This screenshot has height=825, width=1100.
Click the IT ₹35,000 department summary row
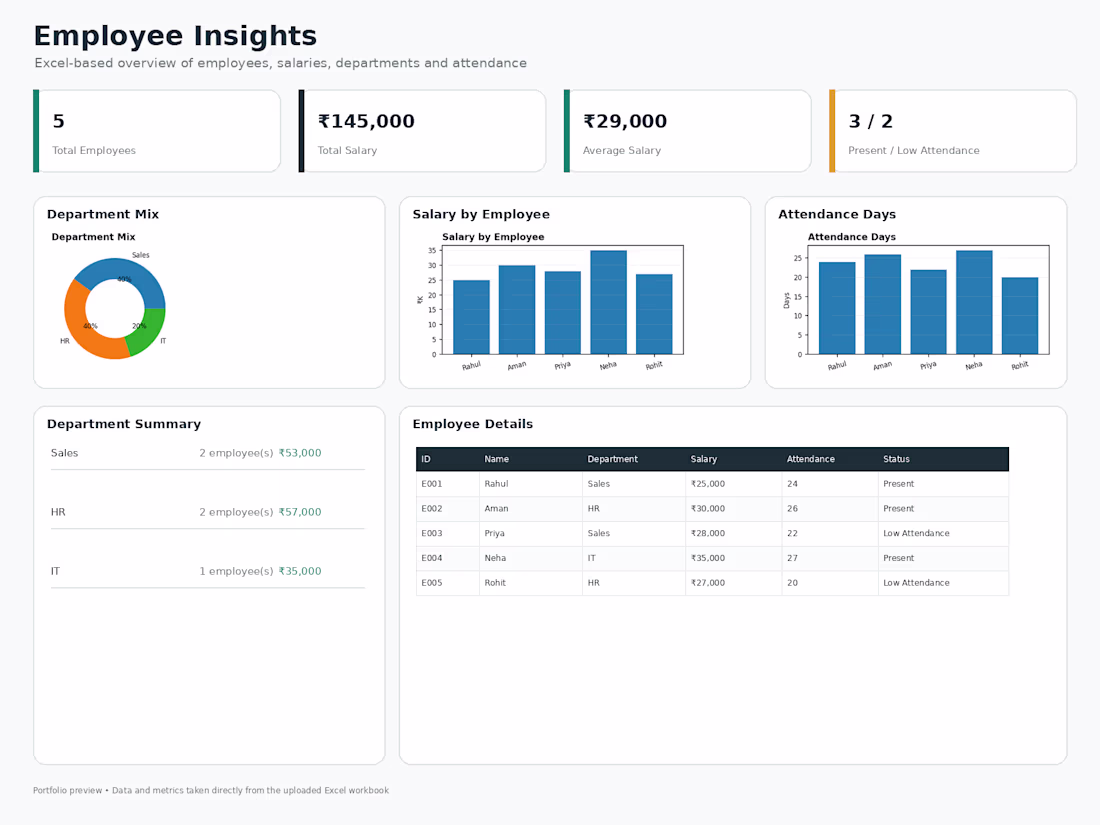208,571
